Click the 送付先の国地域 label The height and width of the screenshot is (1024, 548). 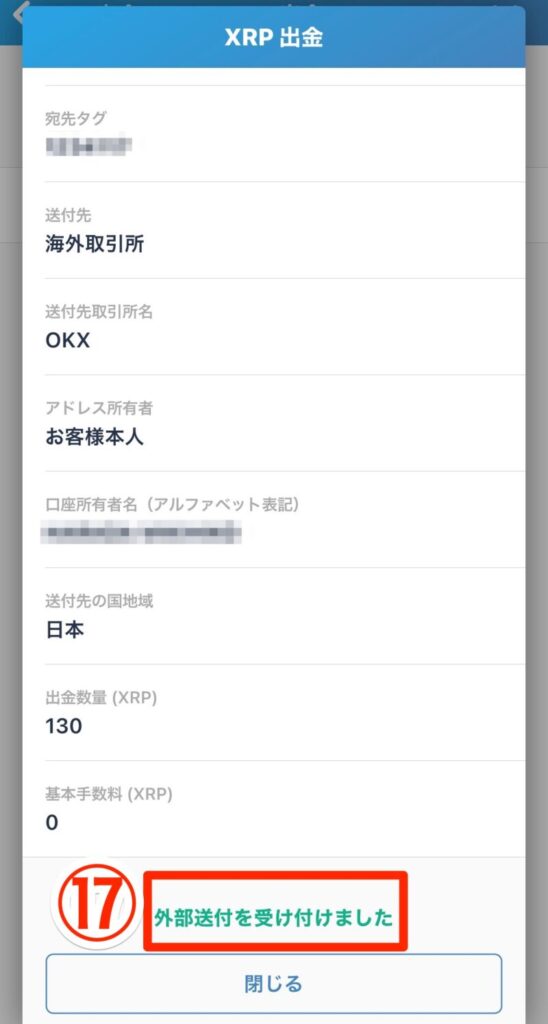click(x=99, y=601)
